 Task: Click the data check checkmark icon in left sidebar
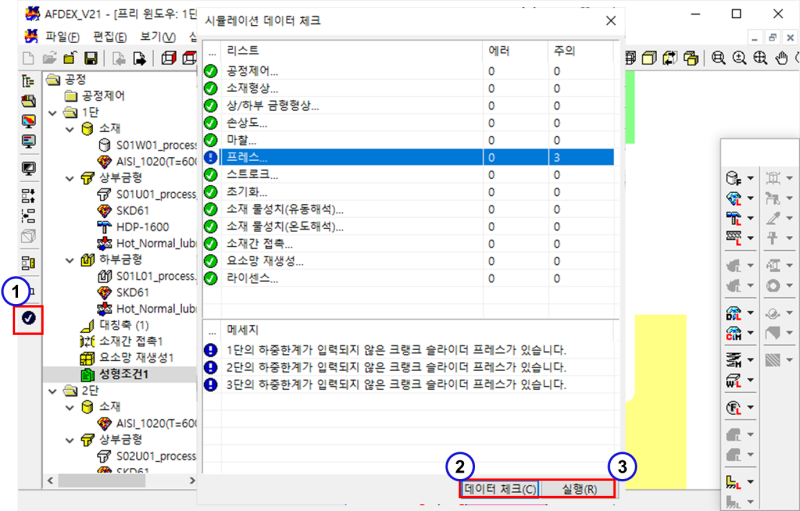click(28, 319)
